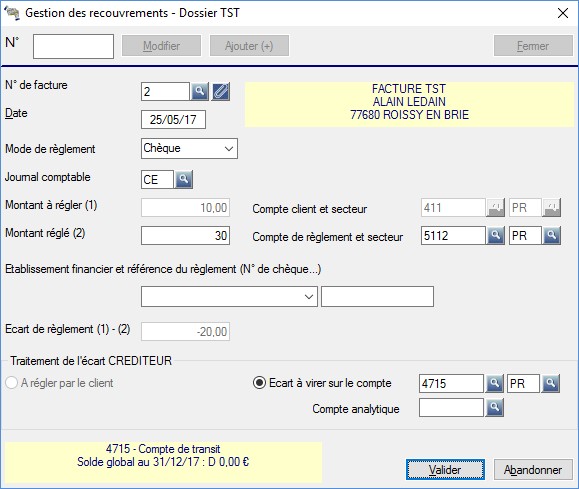Search sector PR beside account 4715

click(x=551, y=383)
